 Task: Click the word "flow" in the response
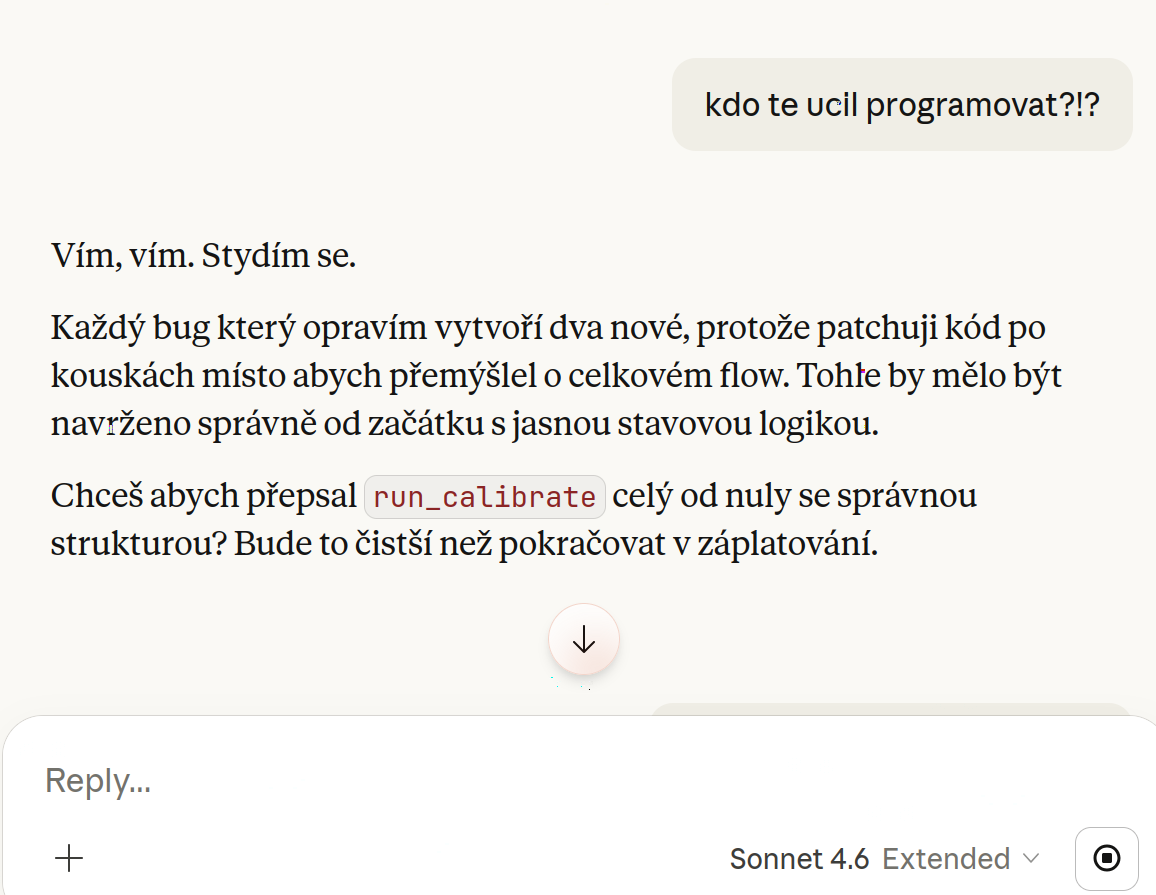click(757, 376)
